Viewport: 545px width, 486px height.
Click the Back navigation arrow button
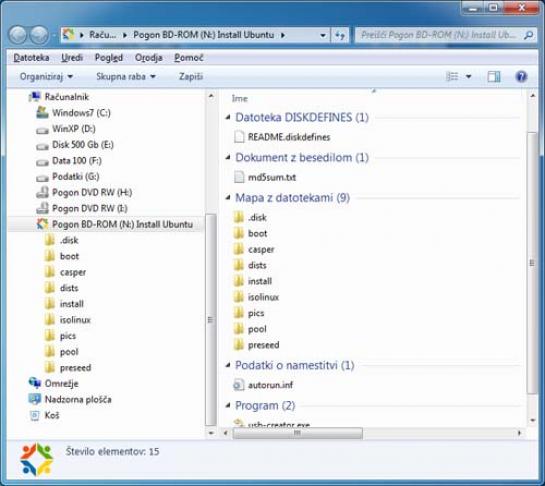click(x=17, y=35)
